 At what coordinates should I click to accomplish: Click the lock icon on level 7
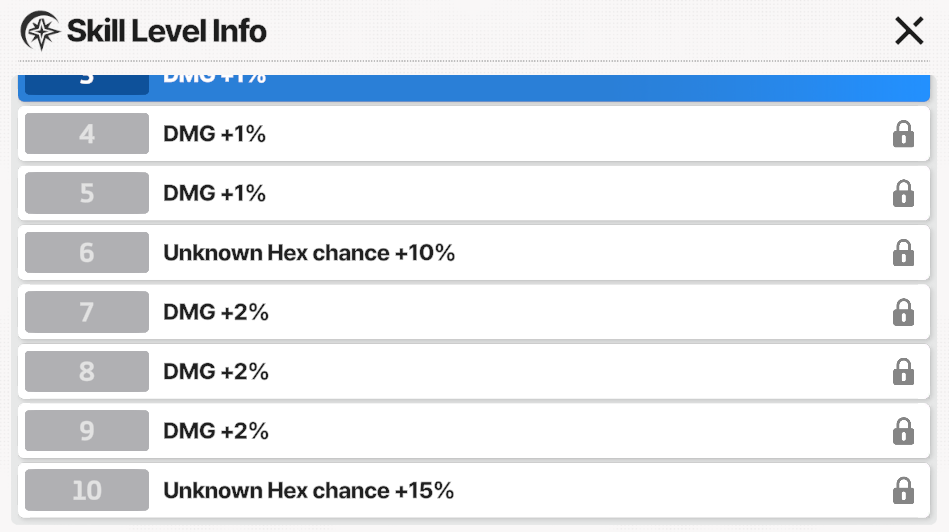(903, 312)
